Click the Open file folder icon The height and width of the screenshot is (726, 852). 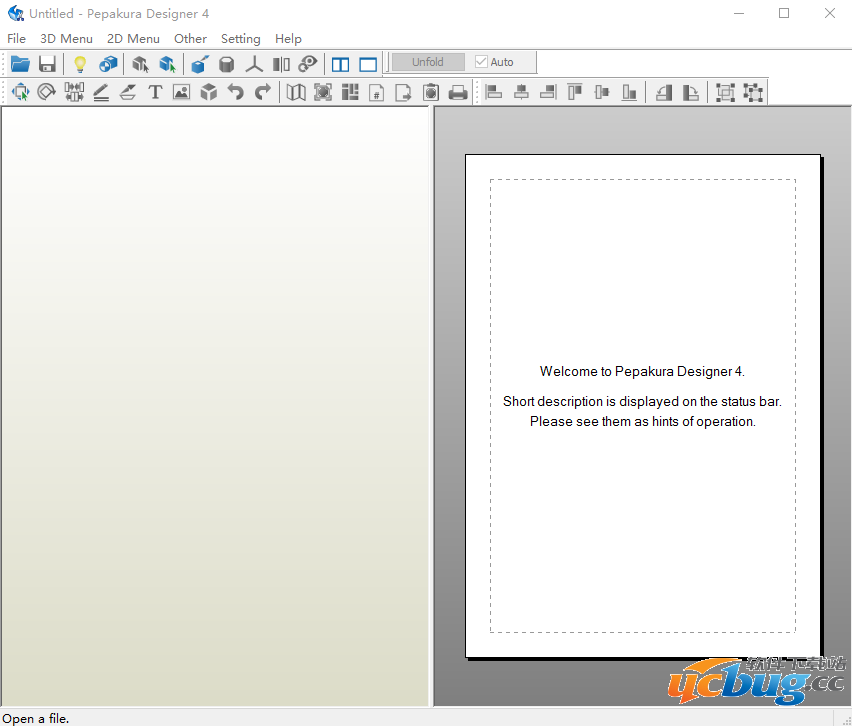tap(20, 64)
